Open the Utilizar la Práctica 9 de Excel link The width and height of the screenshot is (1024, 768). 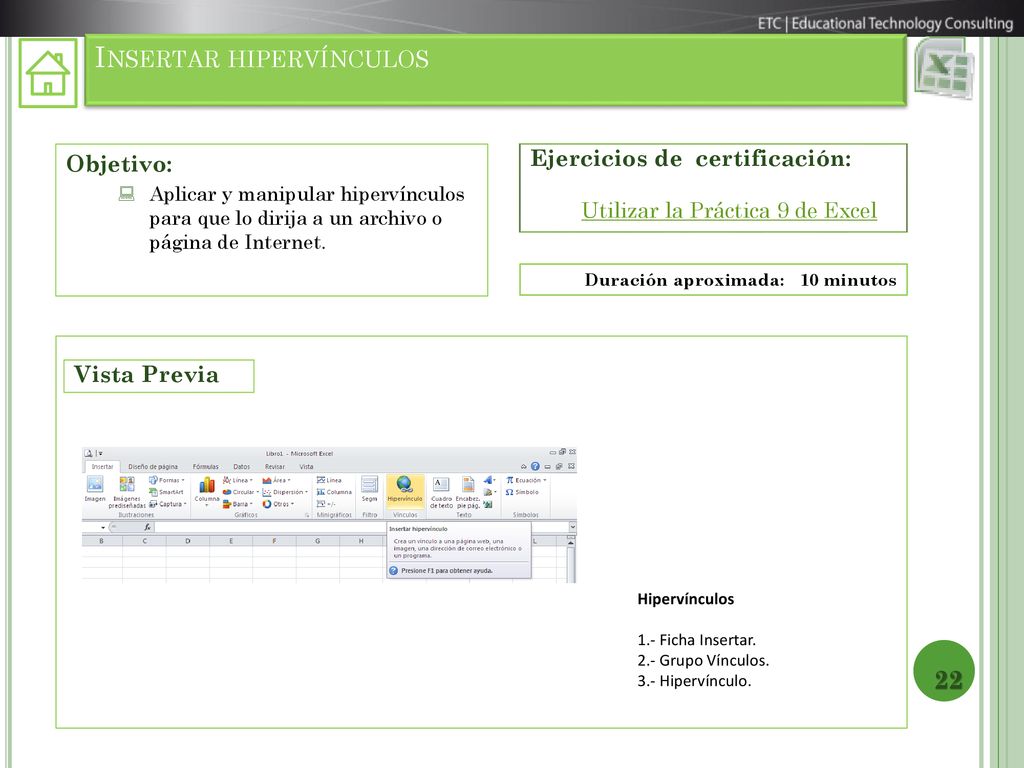click(729, 210)
